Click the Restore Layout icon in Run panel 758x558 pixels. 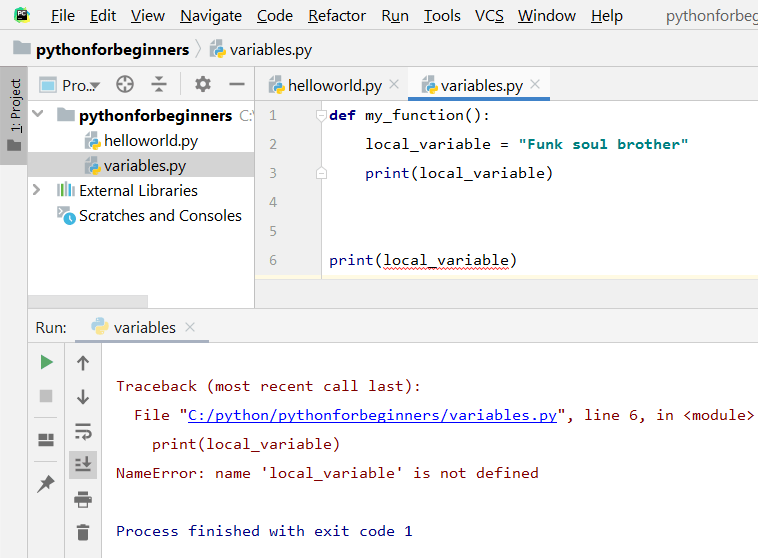point(46,440)
